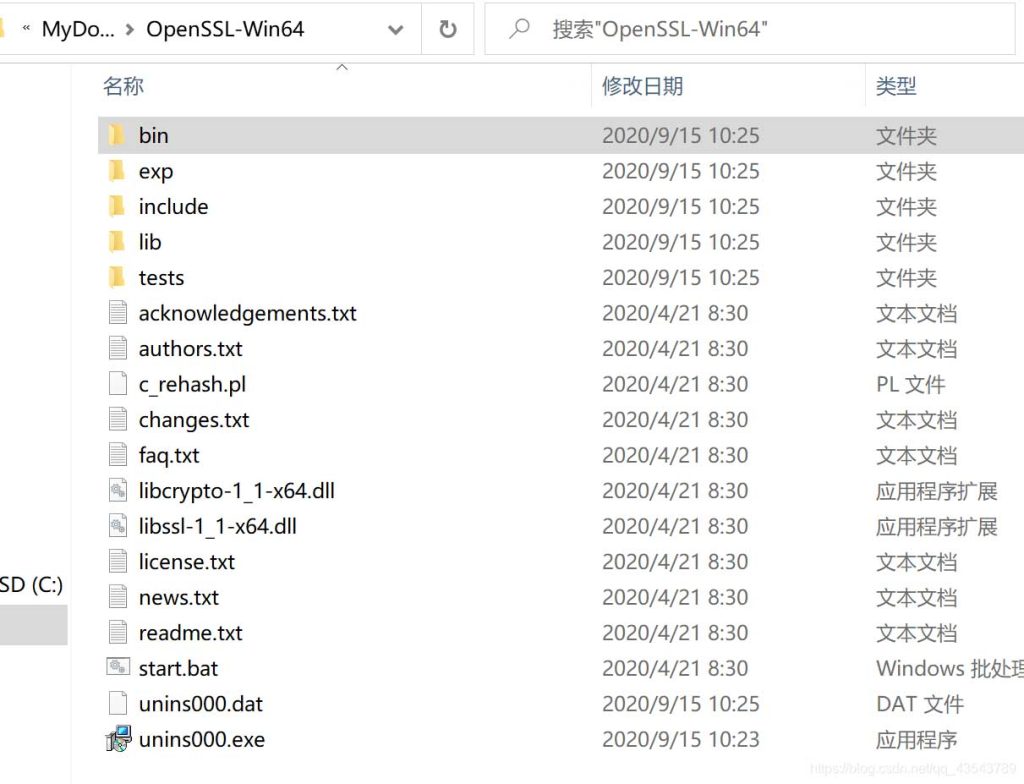Viewport: 1024px width, 784px height.
Task: Sort files by the 名称 column header
Action: 124,87
